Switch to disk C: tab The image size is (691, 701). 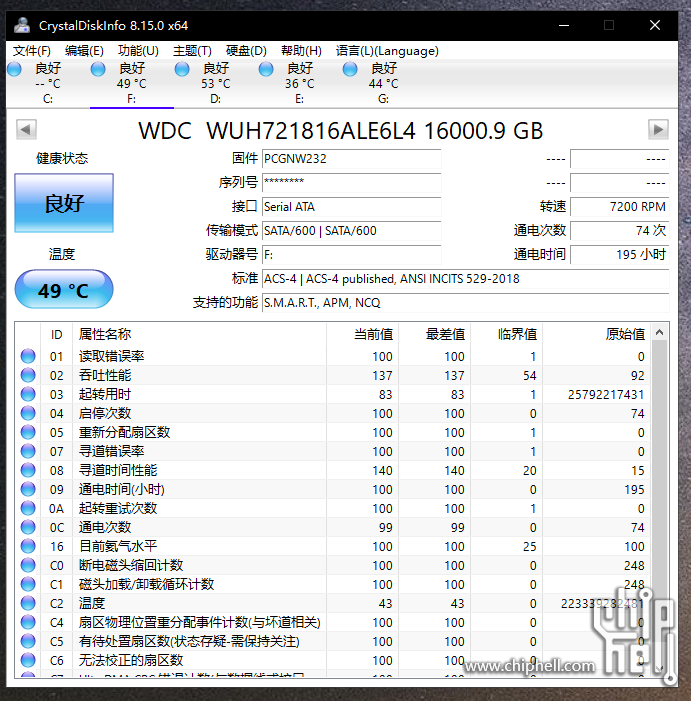click(48, 83)
